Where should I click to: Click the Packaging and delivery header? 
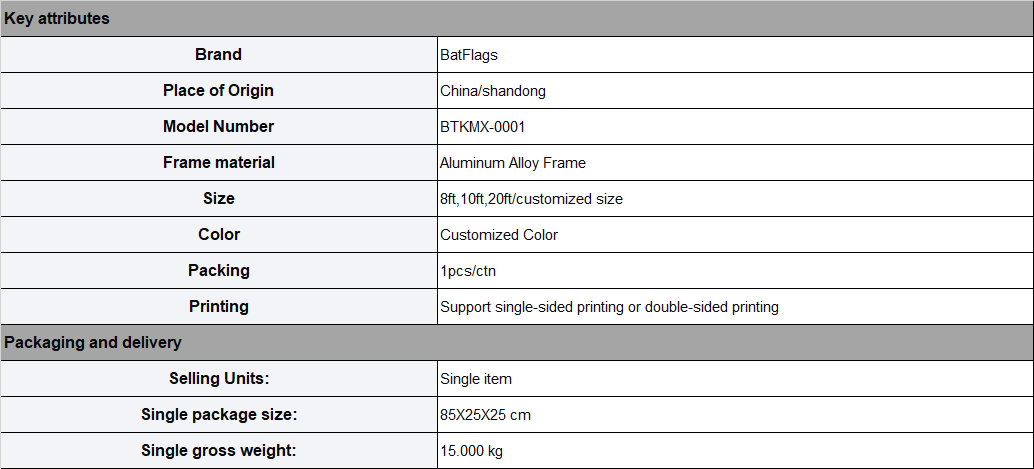[x=517, y=342]
